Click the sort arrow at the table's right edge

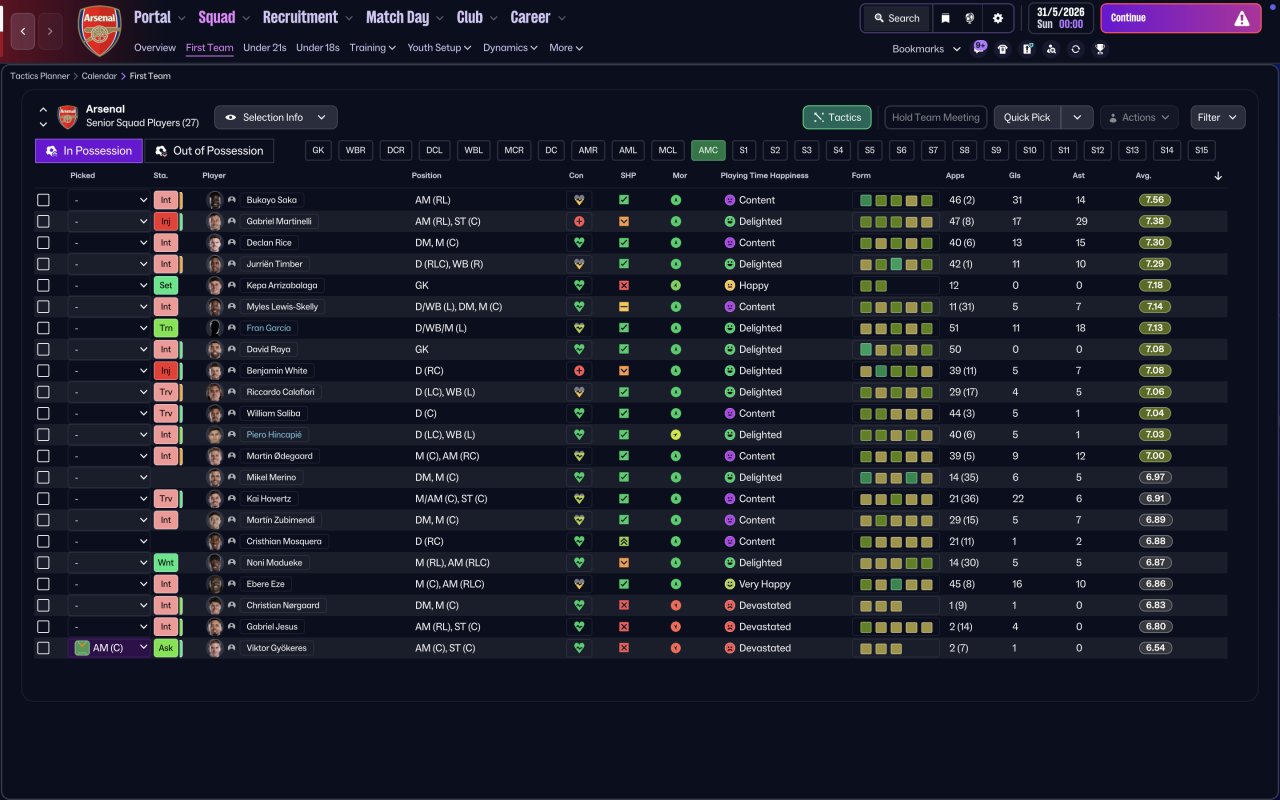(1218, 176)
